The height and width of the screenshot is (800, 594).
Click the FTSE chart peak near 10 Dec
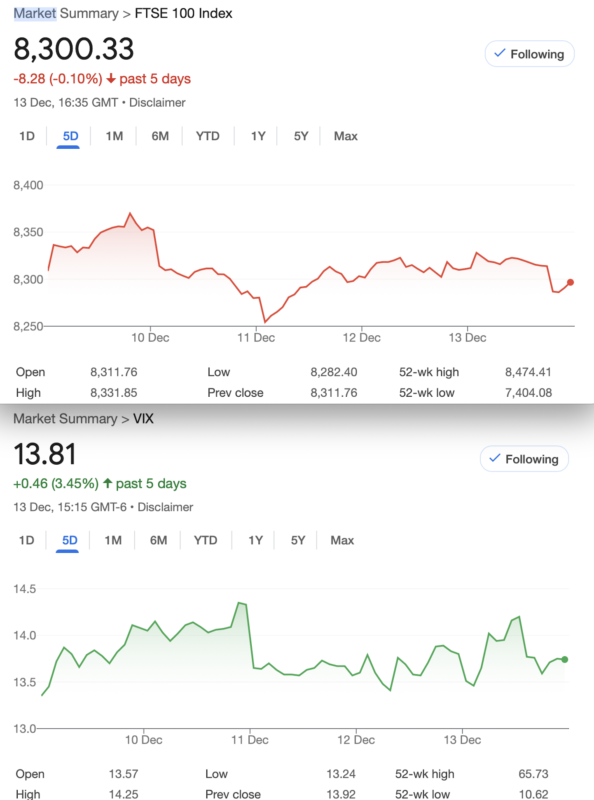pyautogui.click(x=130, y=213)
